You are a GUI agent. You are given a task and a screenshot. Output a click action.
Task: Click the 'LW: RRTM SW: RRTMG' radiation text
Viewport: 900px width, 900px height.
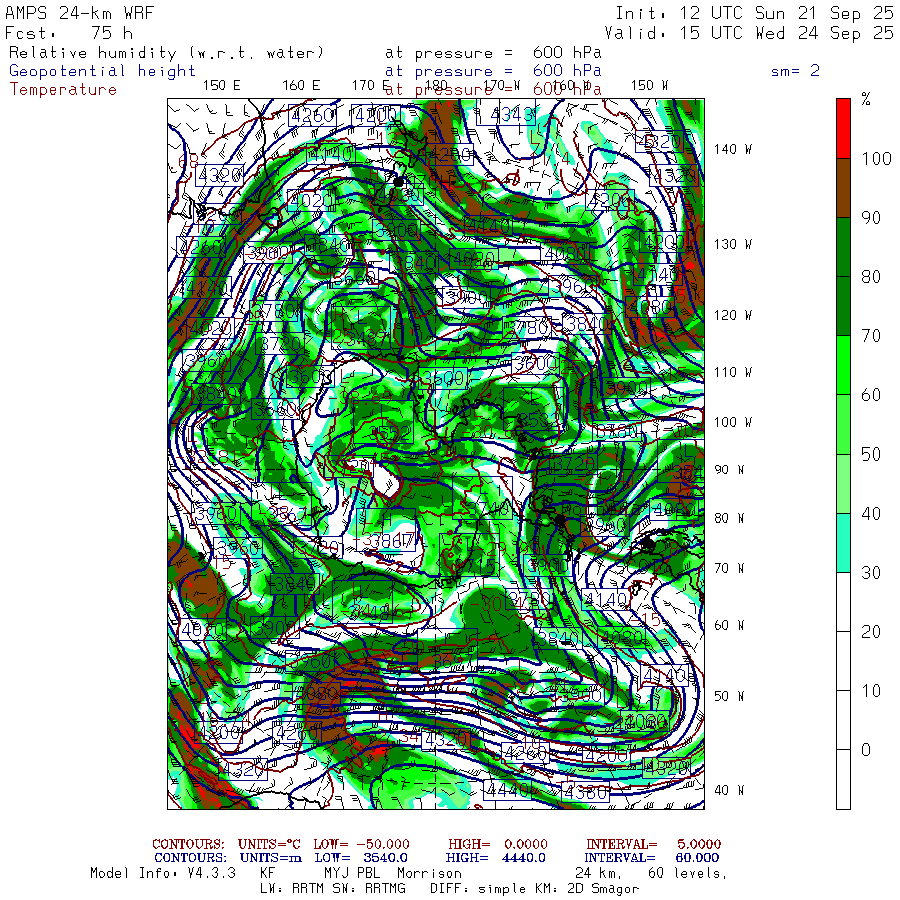point(333,889)
